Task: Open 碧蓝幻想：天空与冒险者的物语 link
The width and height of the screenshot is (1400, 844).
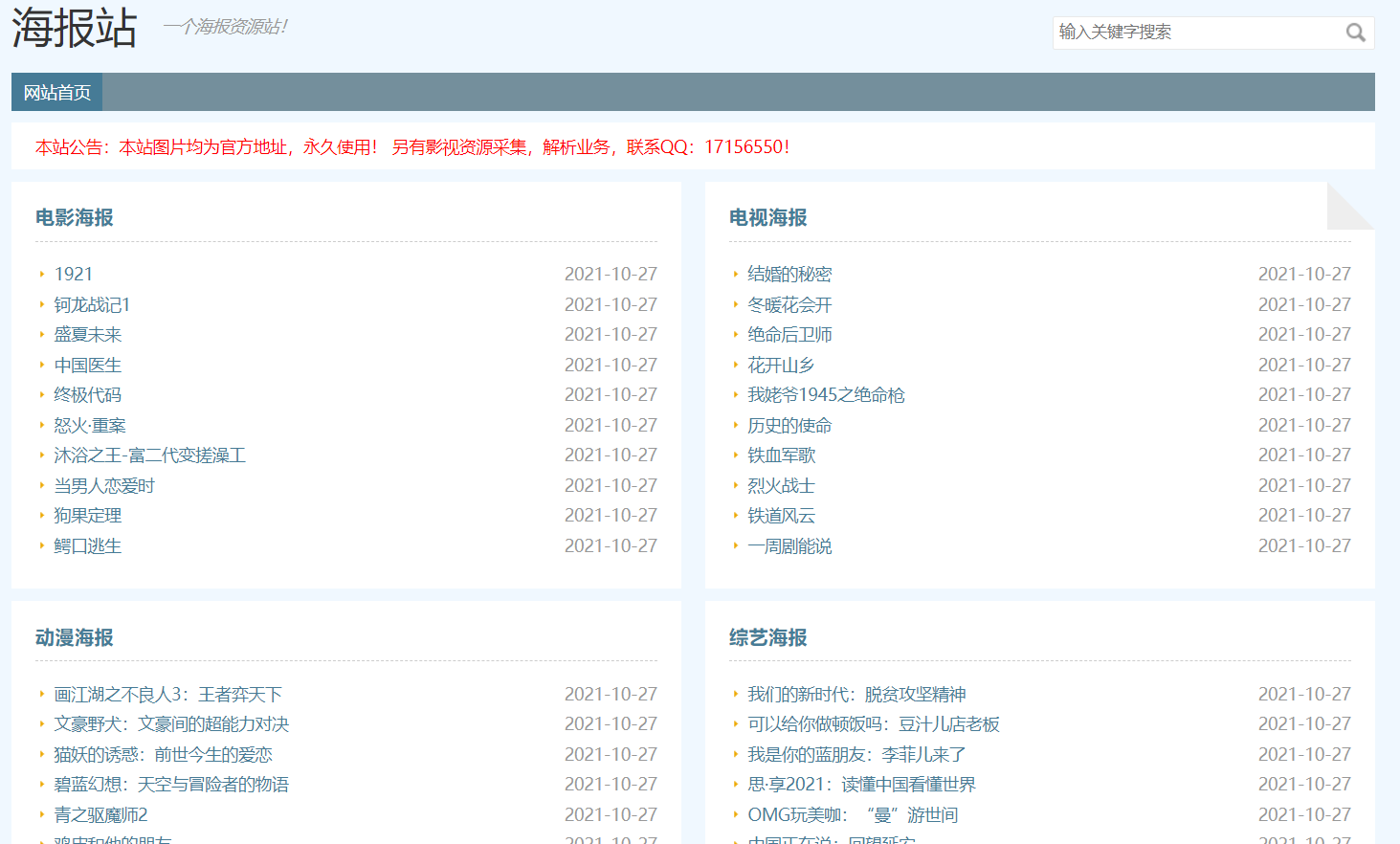Action: pyautogui.click(x=171, y=784)
